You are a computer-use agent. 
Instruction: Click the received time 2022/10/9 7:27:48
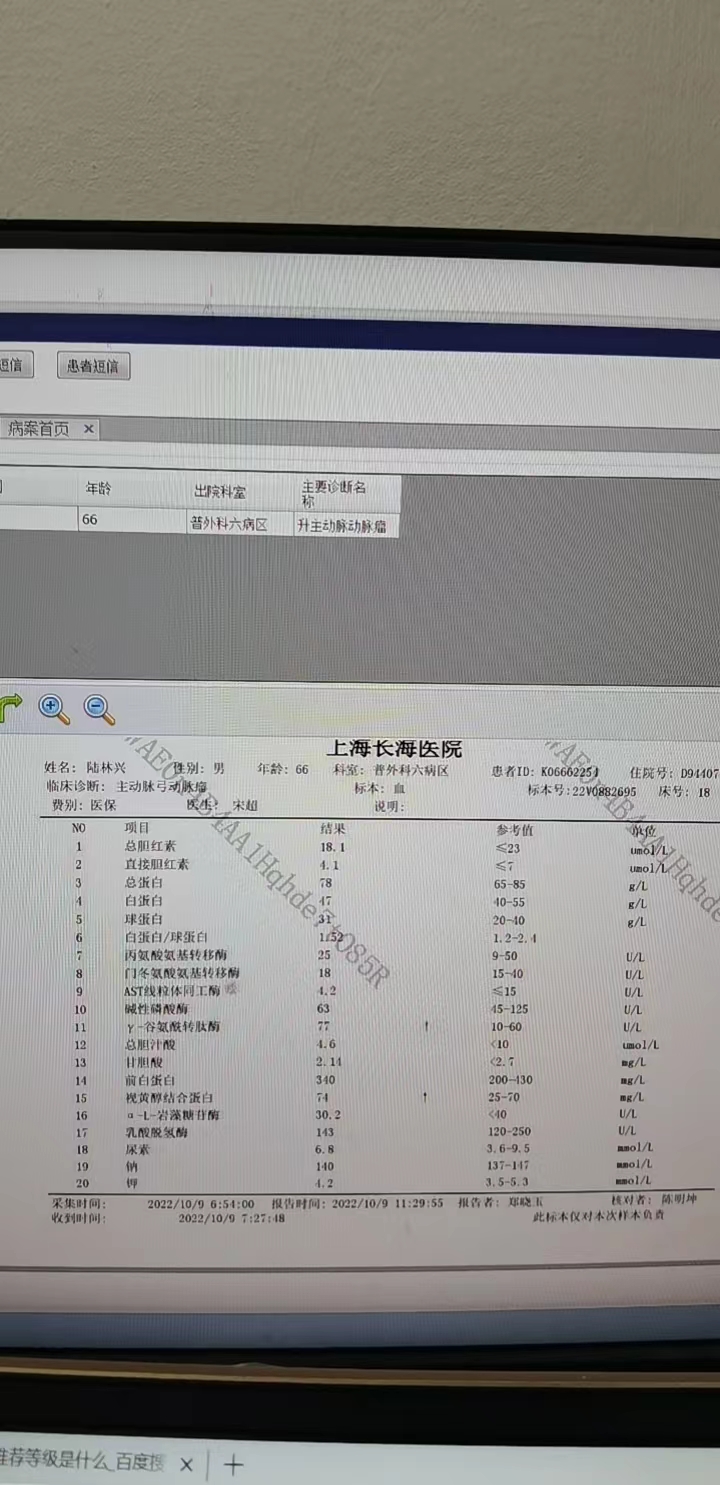(x=231, y=1218)
